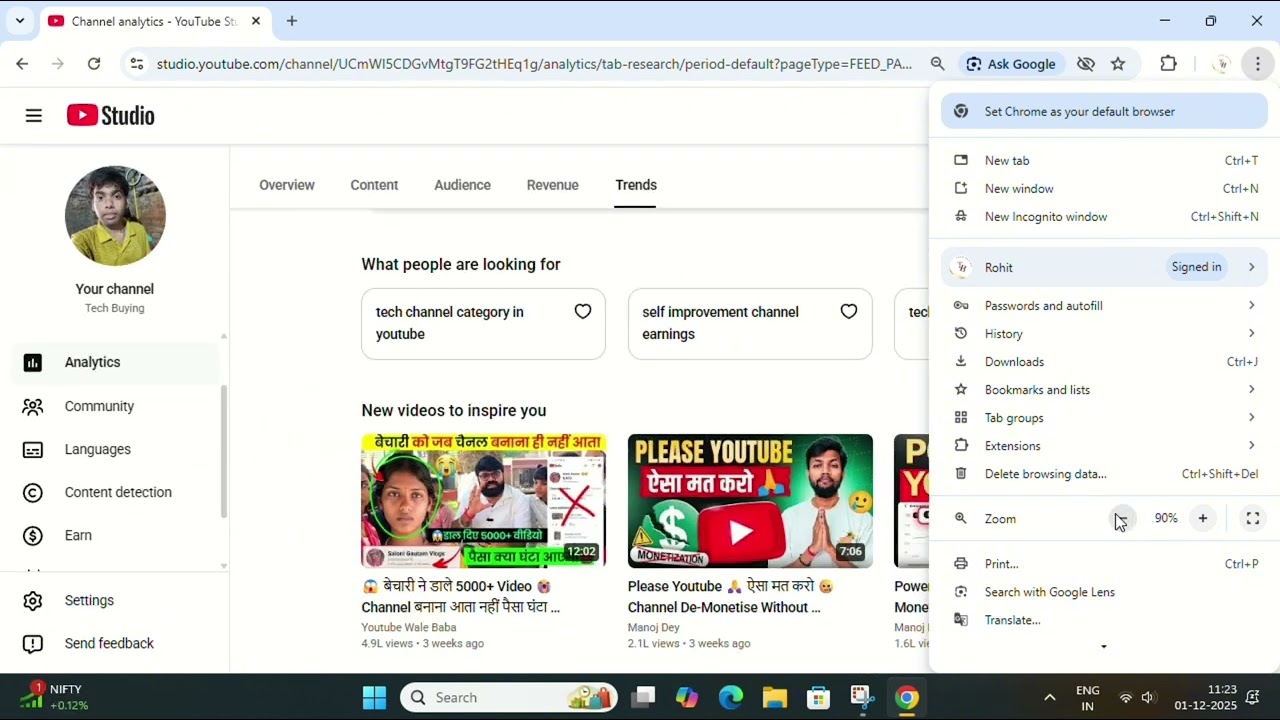
Task: Open the 12:02 Youtube Wale Baba thumbnail
Action: (484, 501)
